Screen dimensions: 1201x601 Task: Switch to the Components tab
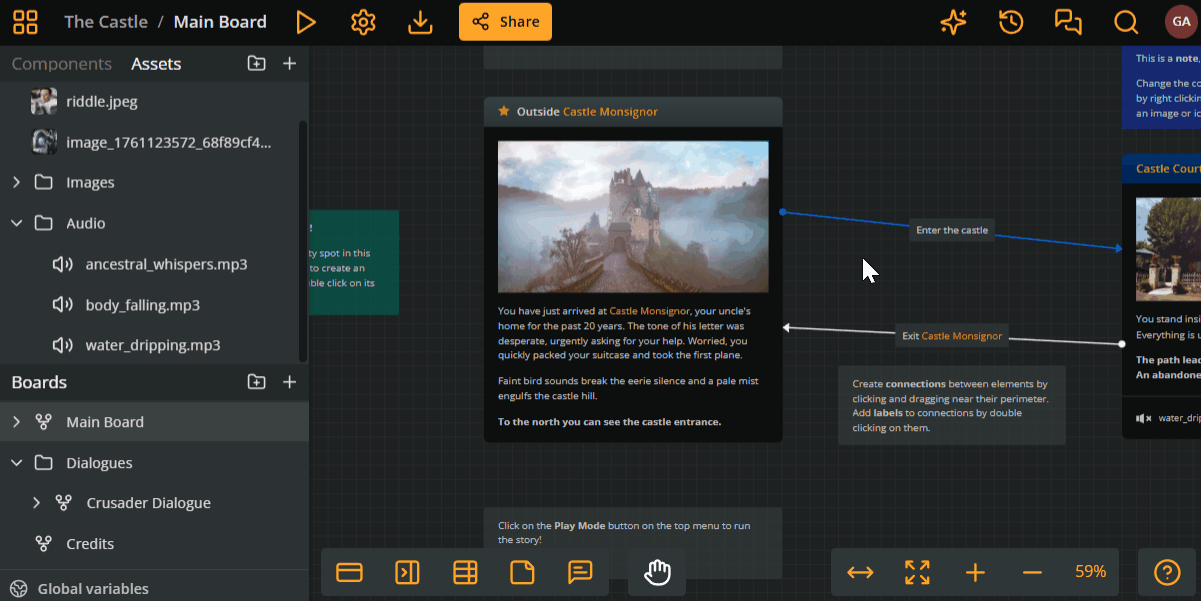tap(61, 63)
